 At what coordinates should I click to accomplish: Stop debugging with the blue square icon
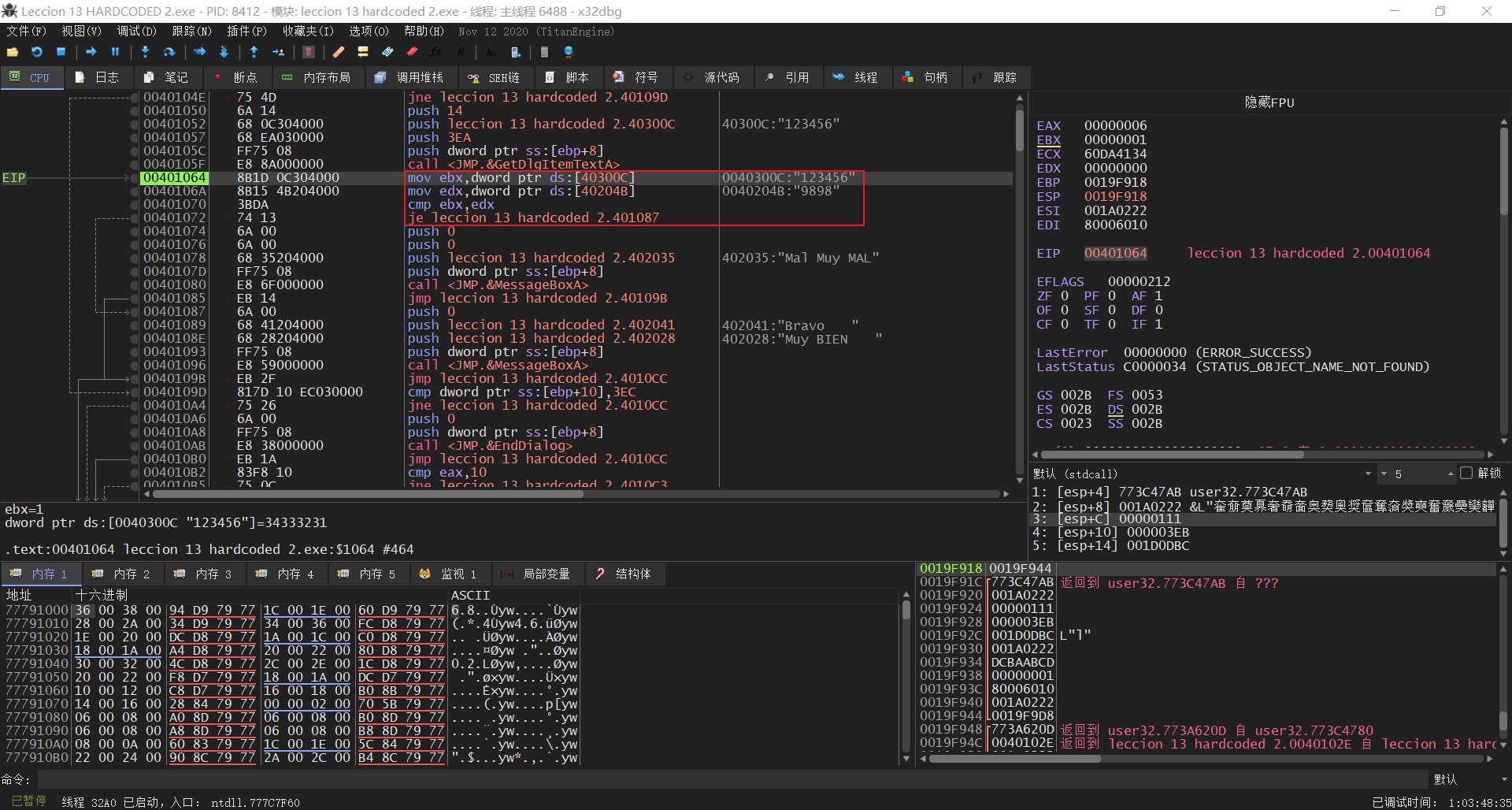point(61,52)
